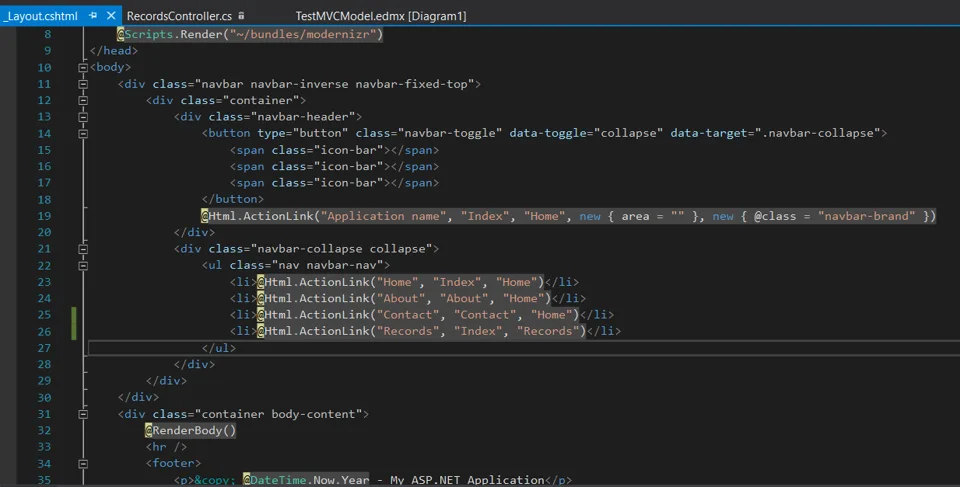Collapse the body tag on line 10
The height and width of the screenshot is (487, 960).
[83, 67]
